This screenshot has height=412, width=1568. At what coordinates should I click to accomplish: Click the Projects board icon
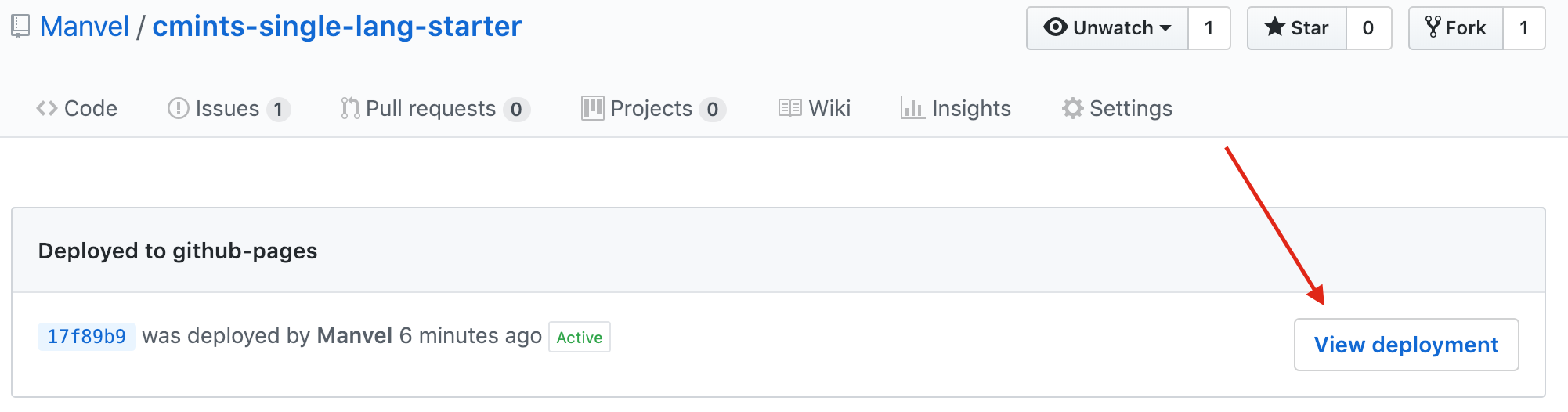click(592, 108)
